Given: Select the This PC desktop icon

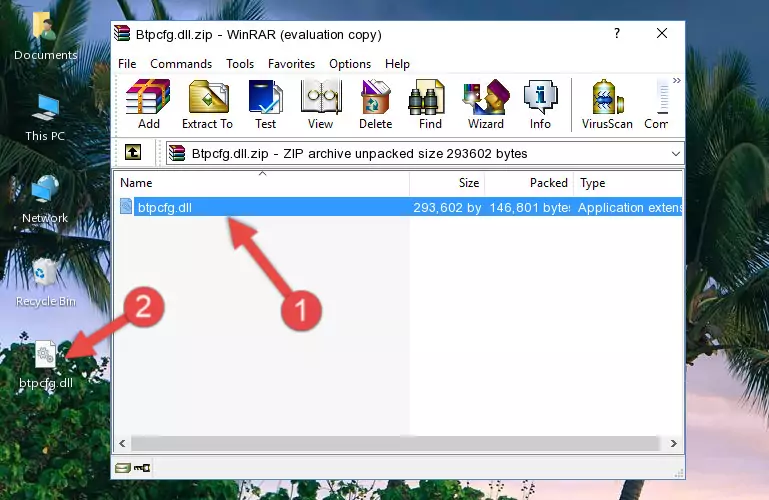Looking at the screenshot, I should tap(45, 118).
